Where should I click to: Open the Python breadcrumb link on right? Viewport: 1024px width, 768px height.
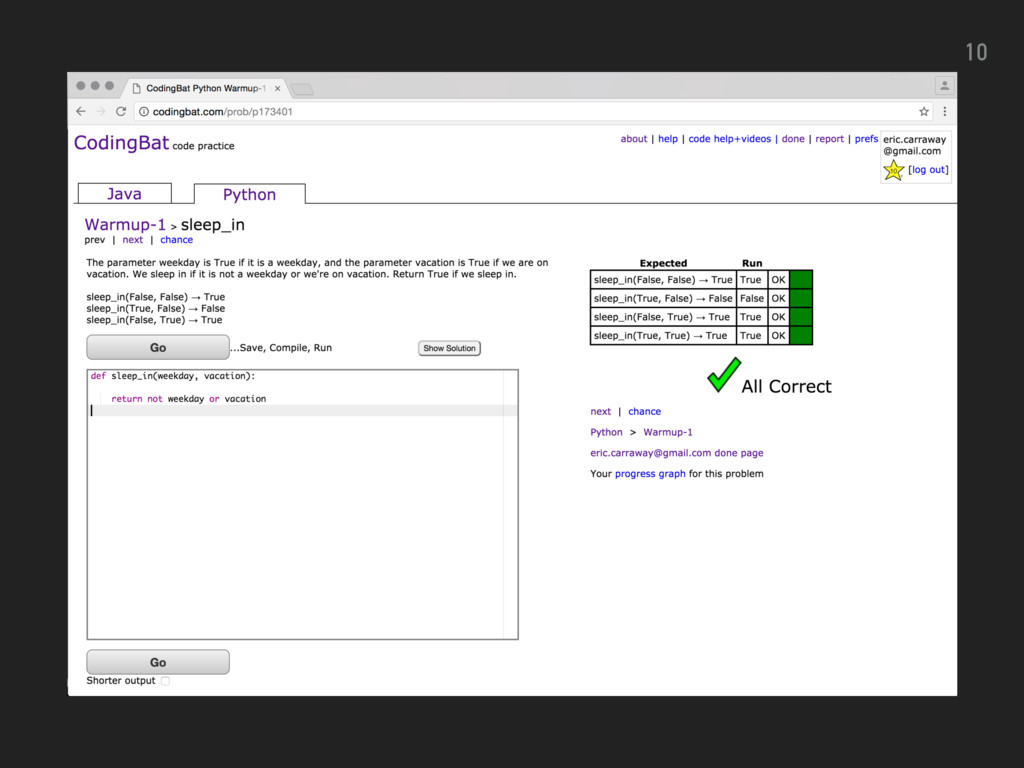coord(606,432)
